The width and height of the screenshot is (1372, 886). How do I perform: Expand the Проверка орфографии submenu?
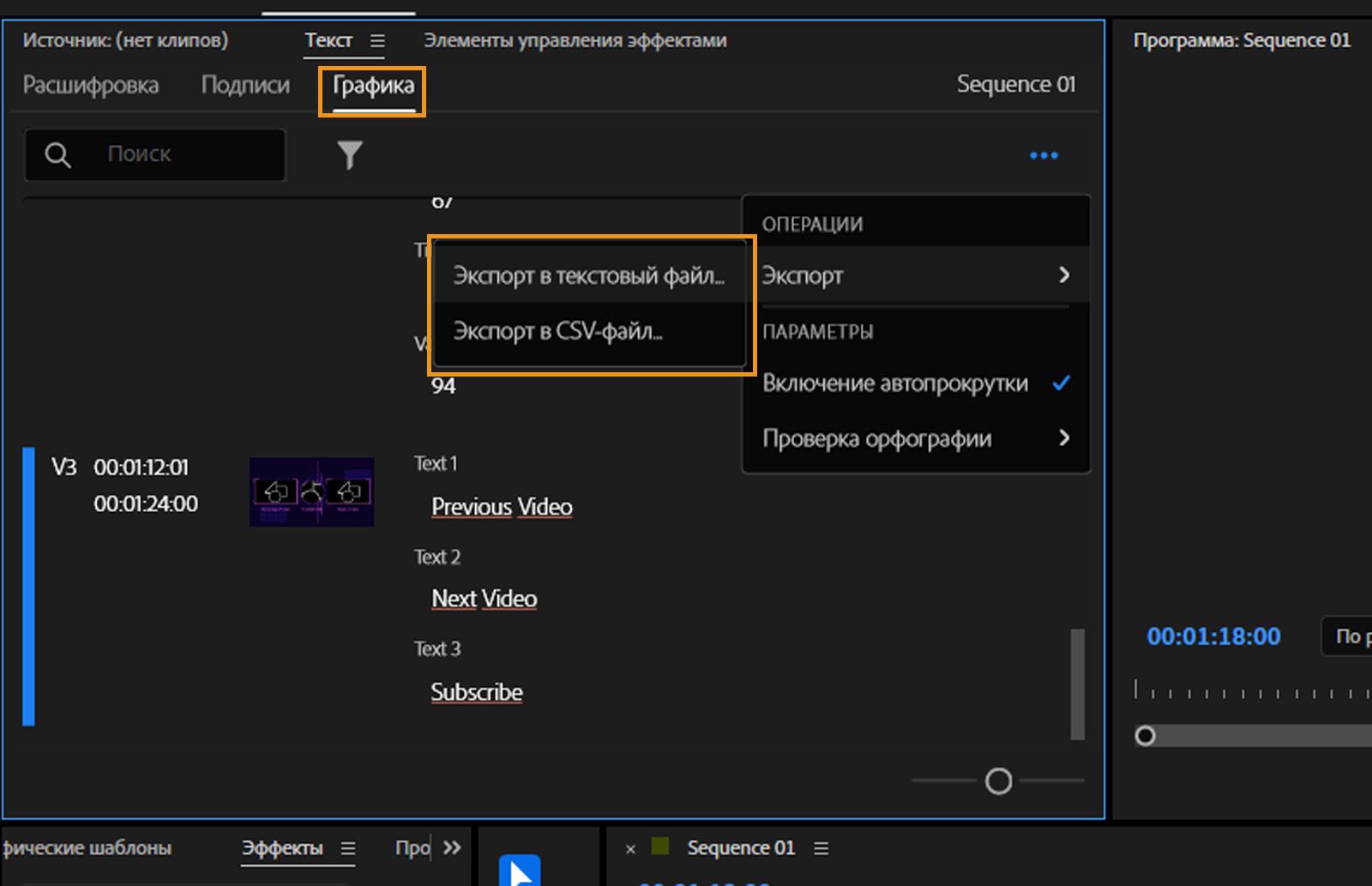click(x=916, y=438)
